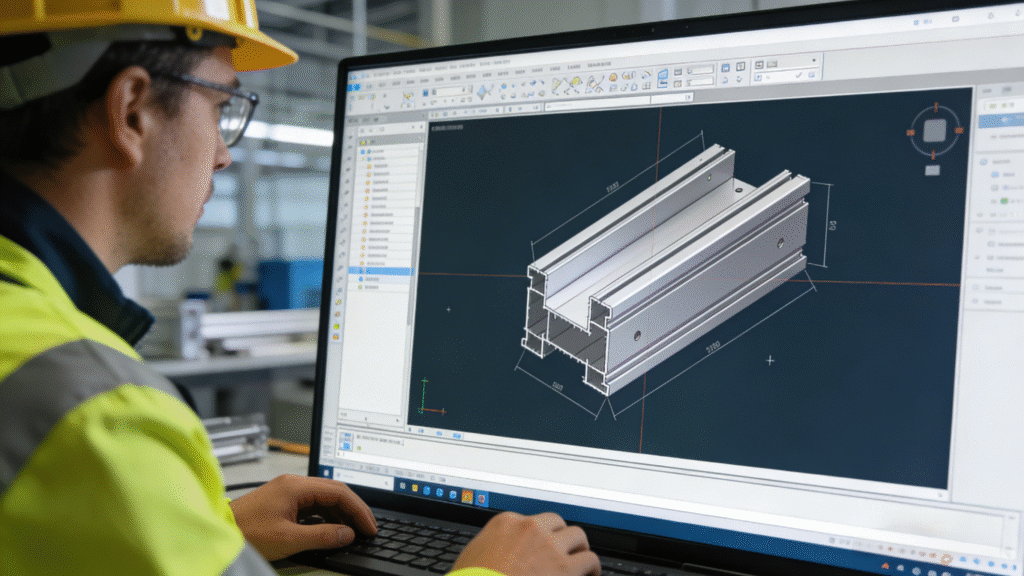Select the tab at the viewport's bottom-left corner
1024x576 pixels.
tap(347, 436)
